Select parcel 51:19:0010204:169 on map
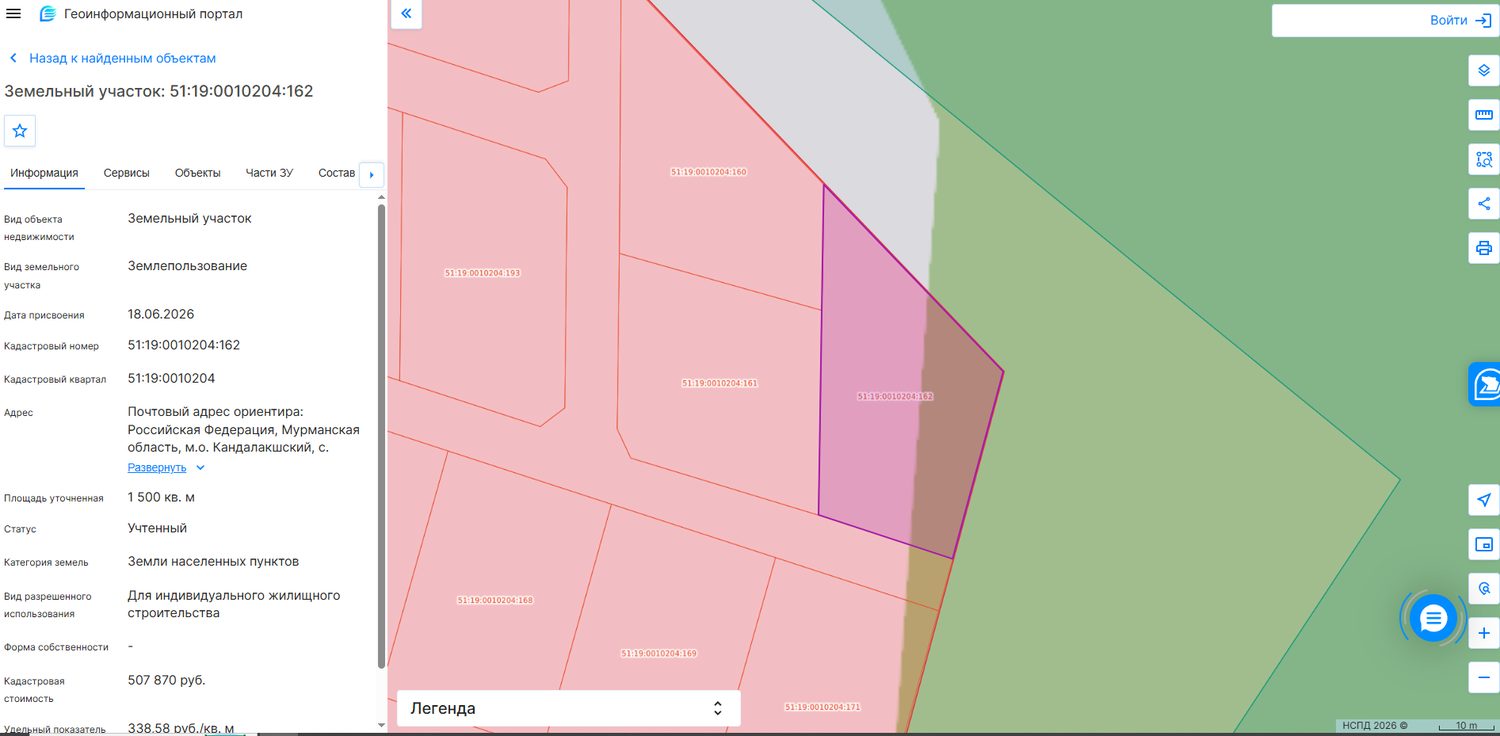Image resolution: width=1500 pixels, height=736 pixels. 658,653
